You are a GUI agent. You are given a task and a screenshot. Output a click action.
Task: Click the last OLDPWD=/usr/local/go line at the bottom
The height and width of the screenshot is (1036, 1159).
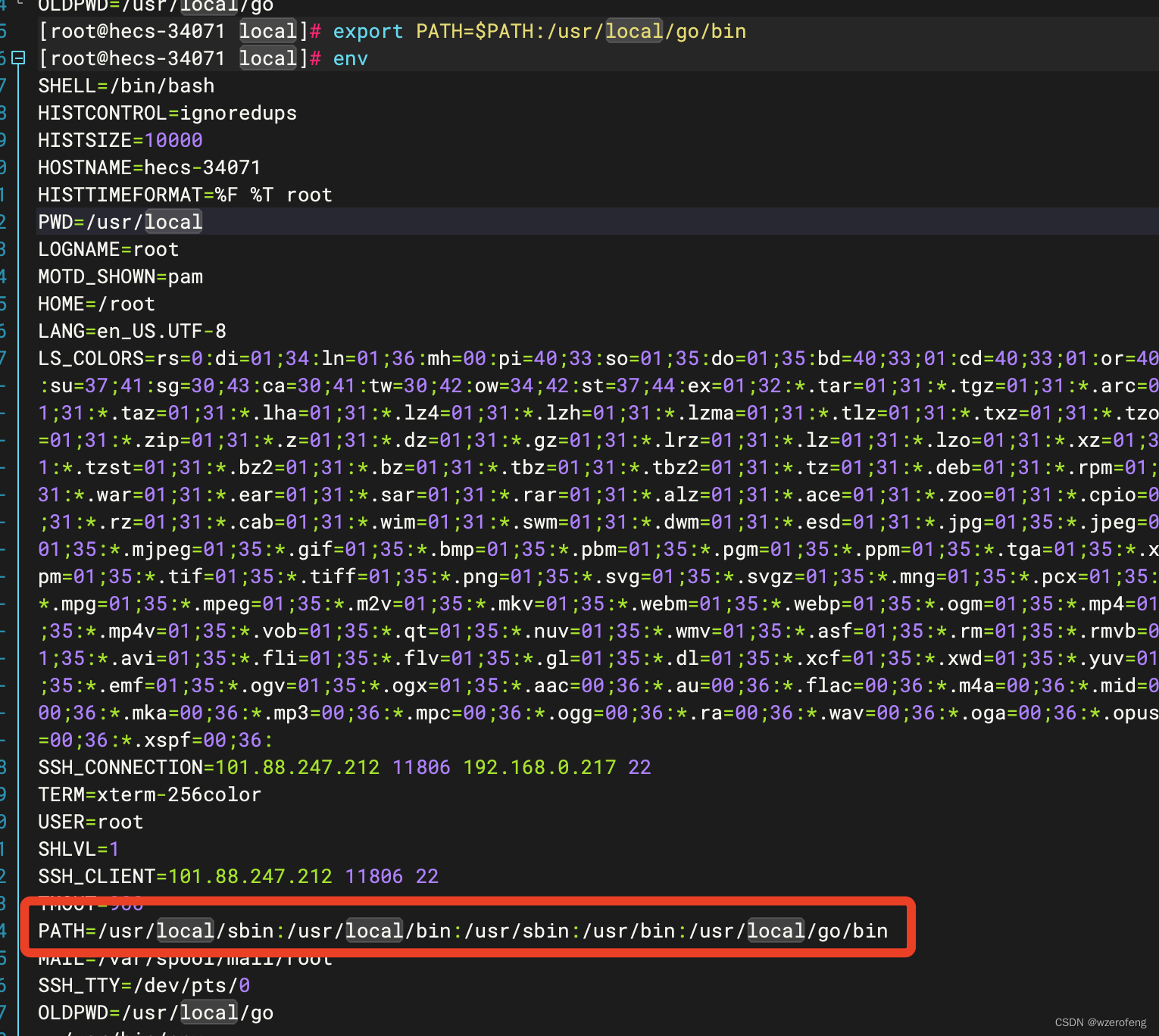coord(156,1013)
